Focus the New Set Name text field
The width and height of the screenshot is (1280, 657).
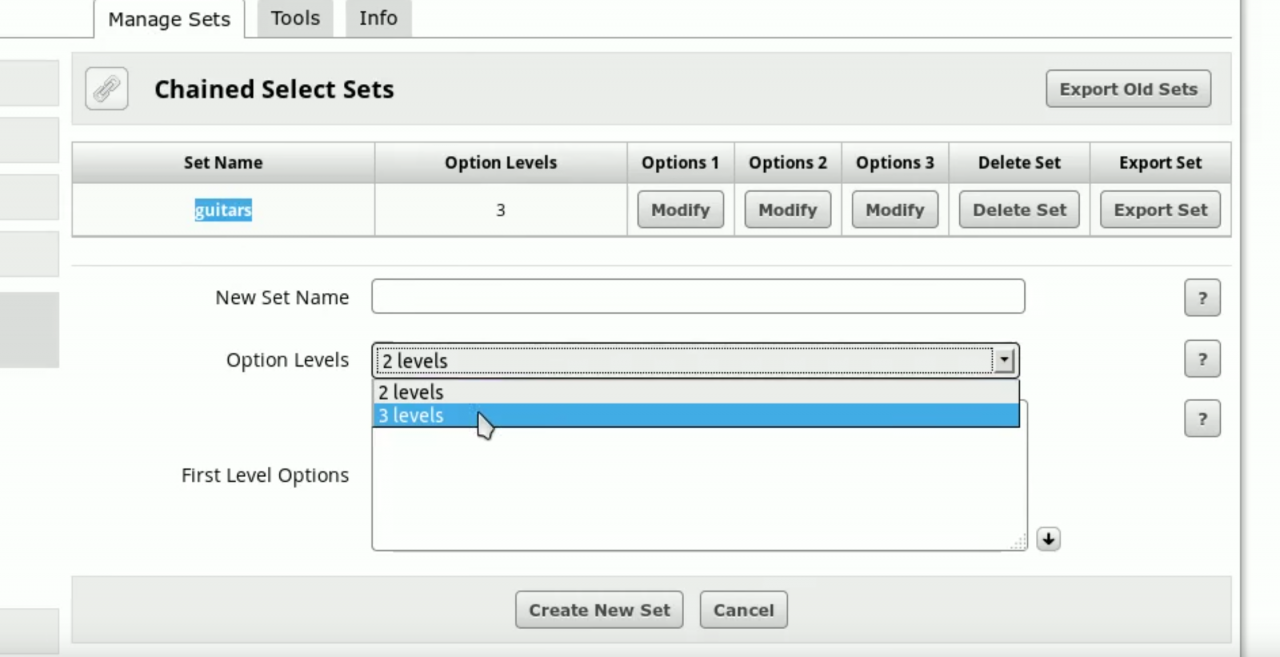coord(698,297)
